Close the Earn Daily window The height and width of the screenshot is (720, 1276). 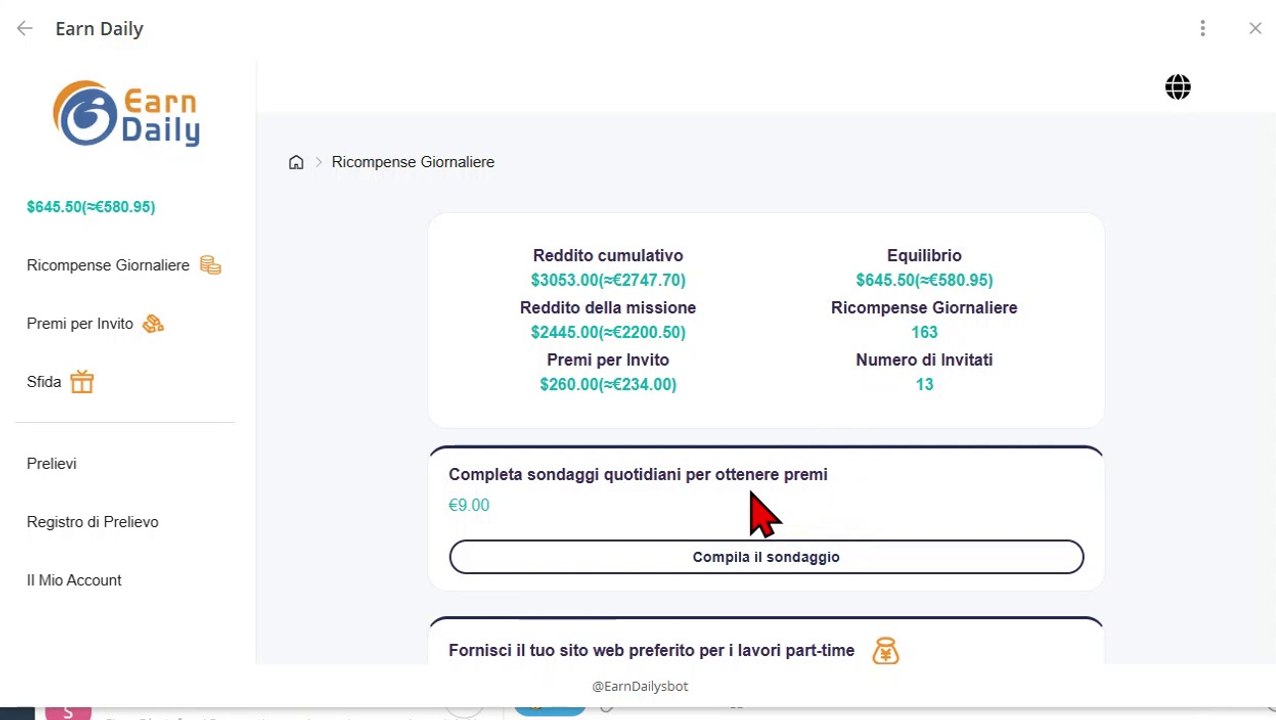(1255, 29)
